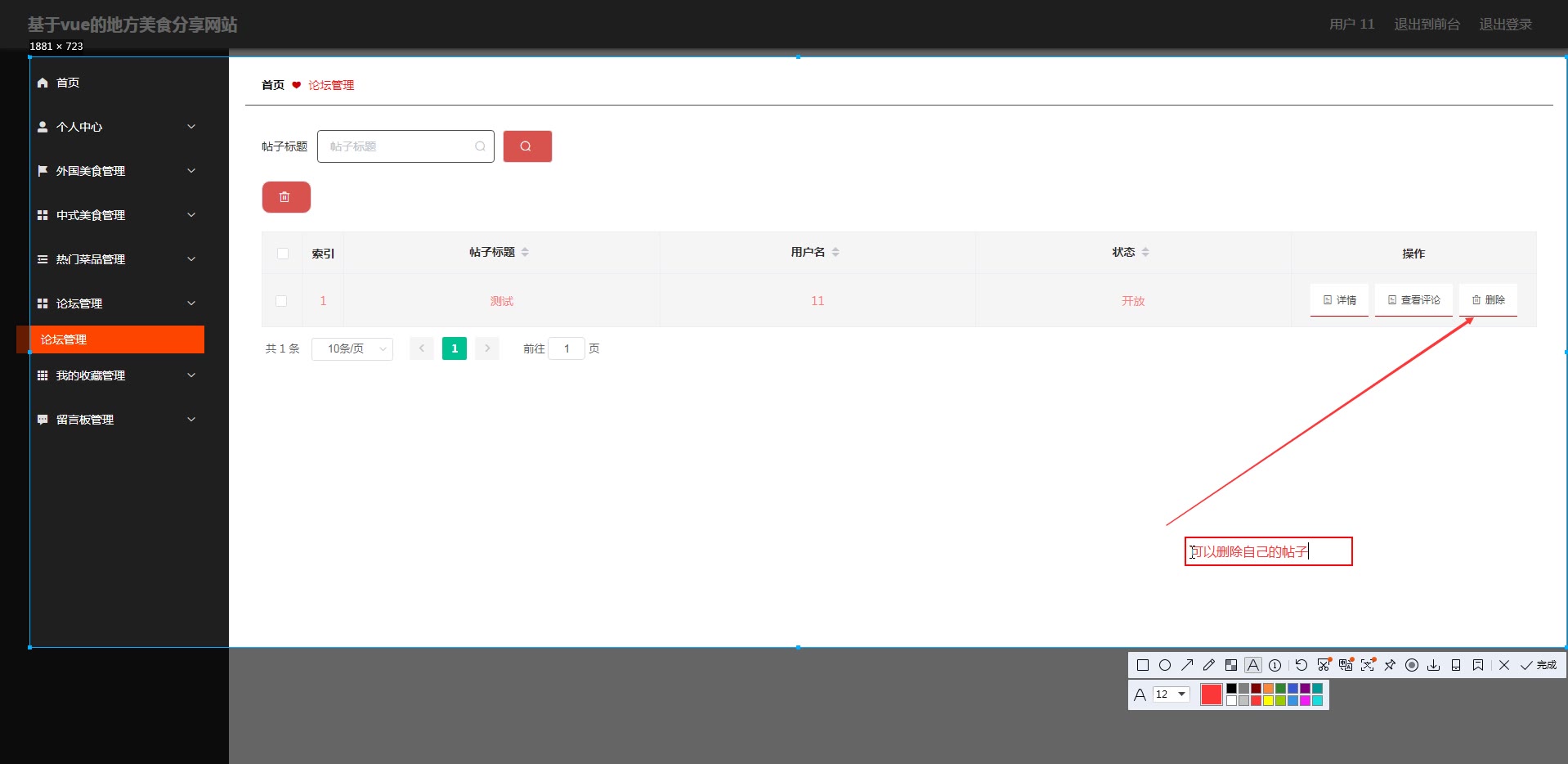Expand the 中式美食管理 menu chevron

pyautogui.click(x=191, y=215)
